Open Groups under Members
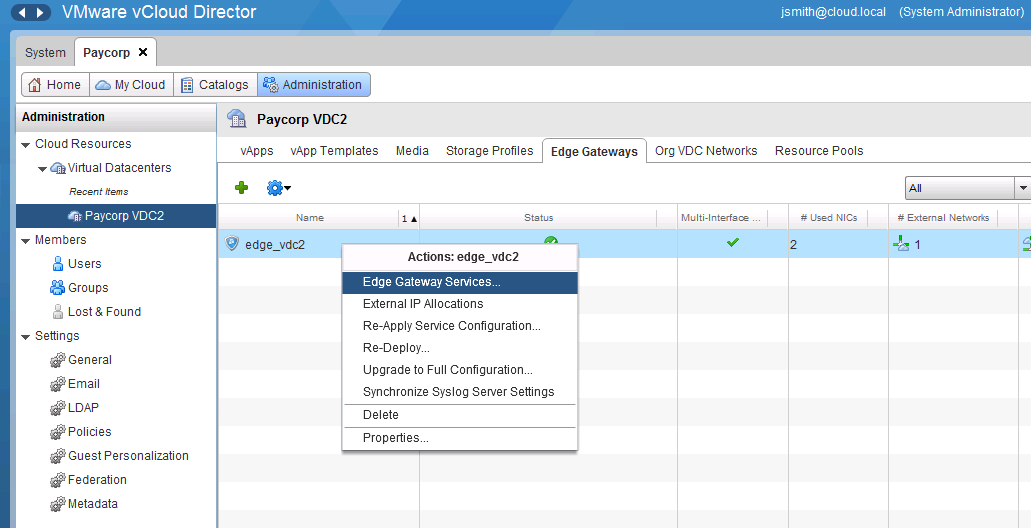The image size is (1031, 528). click(x=88, y=288)
